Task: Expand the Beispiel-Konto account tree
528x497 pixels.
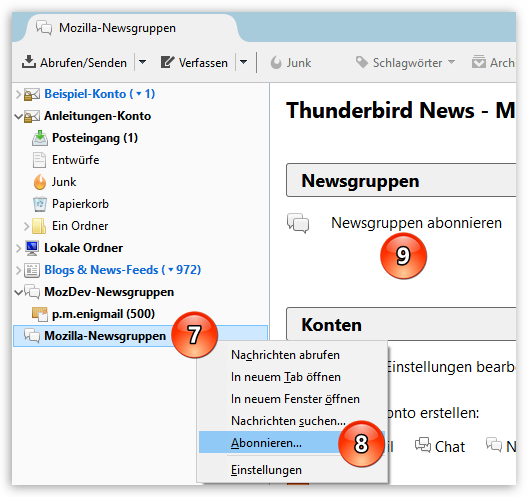Action: tap(19, 94)
